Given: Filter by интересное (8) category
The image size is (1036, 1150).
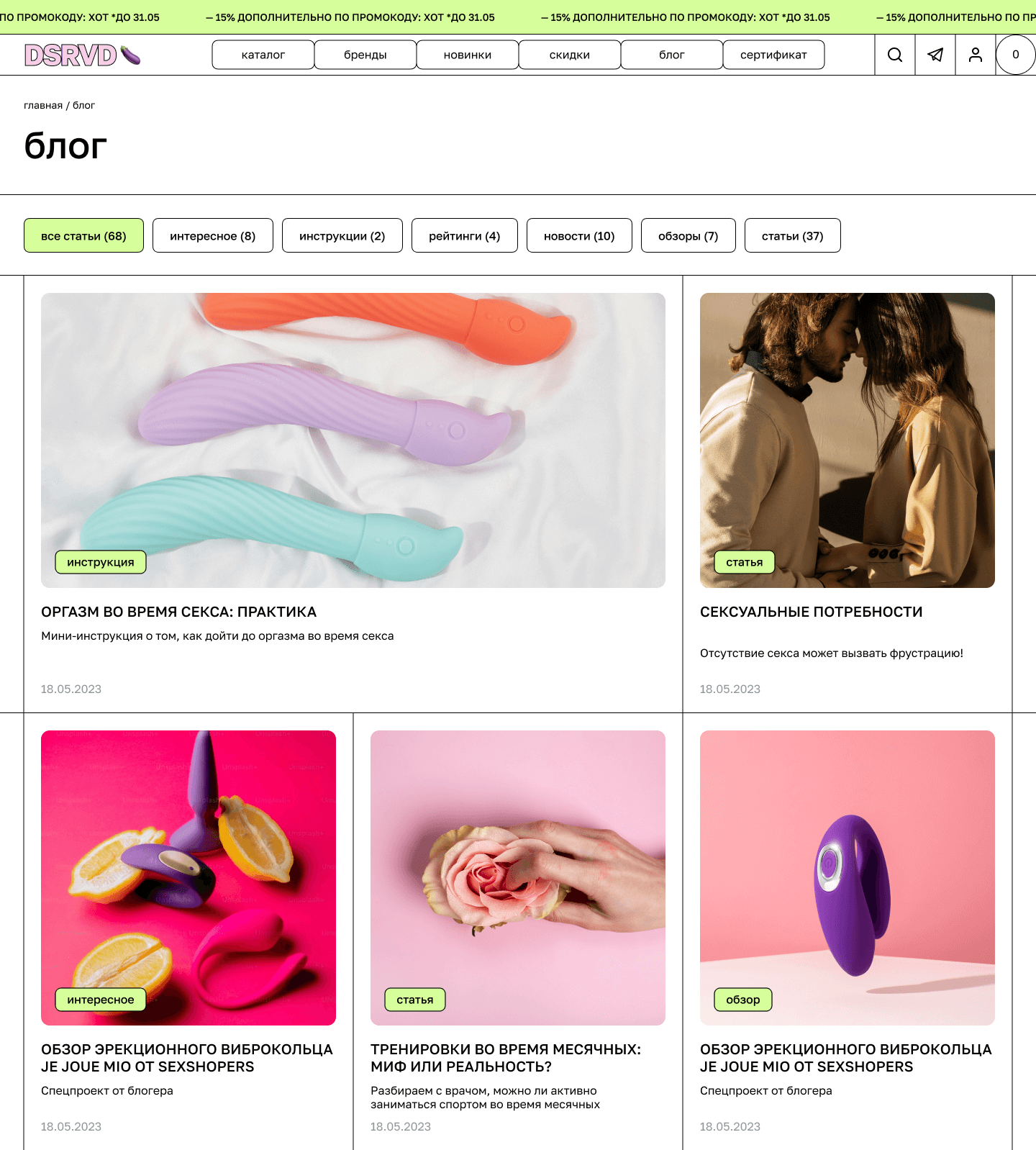Looking at the screenshot, I should click(x=213, y=235).
